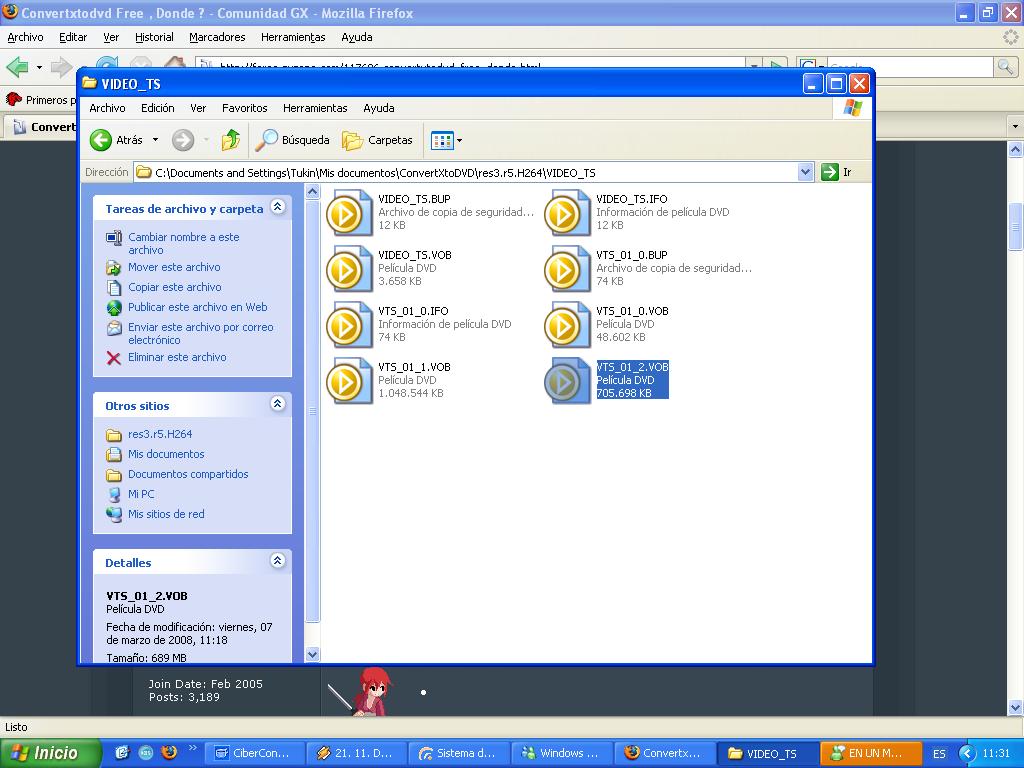1024x768 pixels.
Task: Open Mis documentos link
Action: [166, 455]
